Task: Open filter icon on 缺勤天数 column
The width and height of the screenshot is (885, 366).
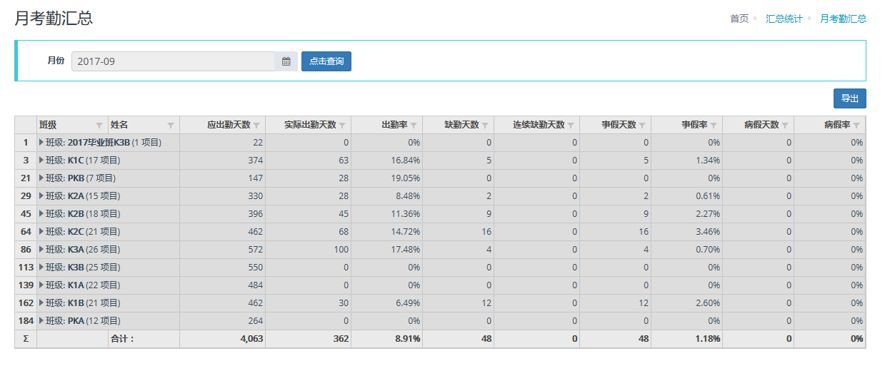Action: pos(485,125)
